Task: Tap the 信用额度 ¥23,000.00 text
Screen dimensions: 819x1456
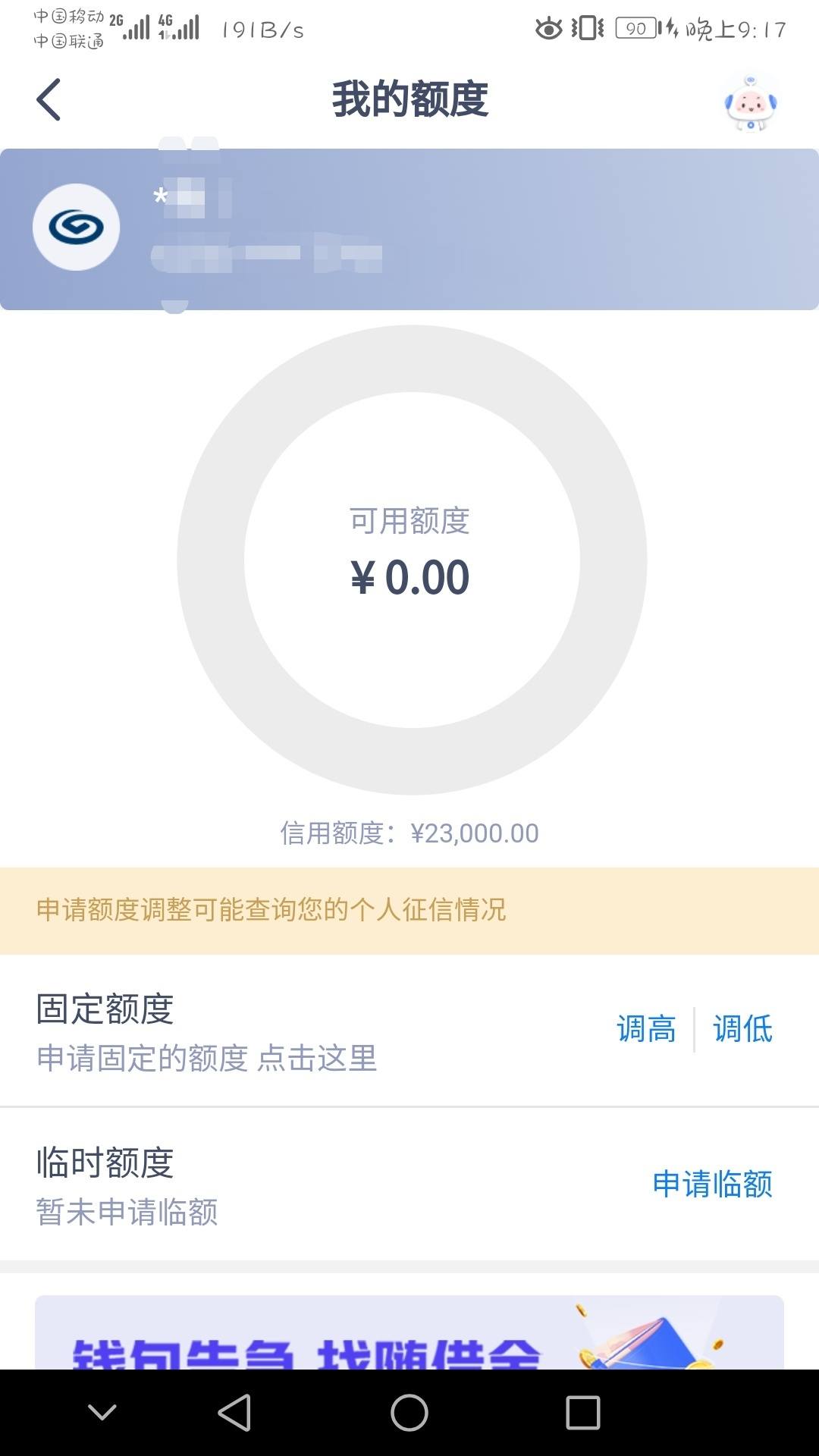Action: (x=409, y=833)
